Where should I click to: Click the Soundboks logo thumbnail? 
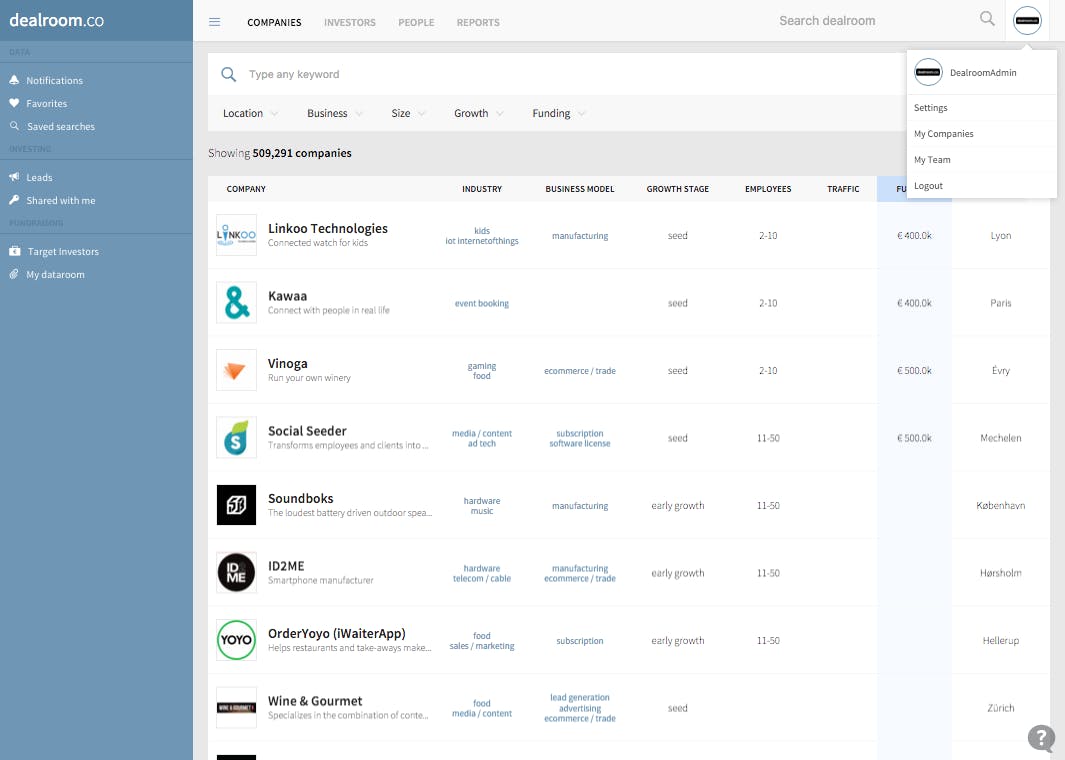coord(236,505)
